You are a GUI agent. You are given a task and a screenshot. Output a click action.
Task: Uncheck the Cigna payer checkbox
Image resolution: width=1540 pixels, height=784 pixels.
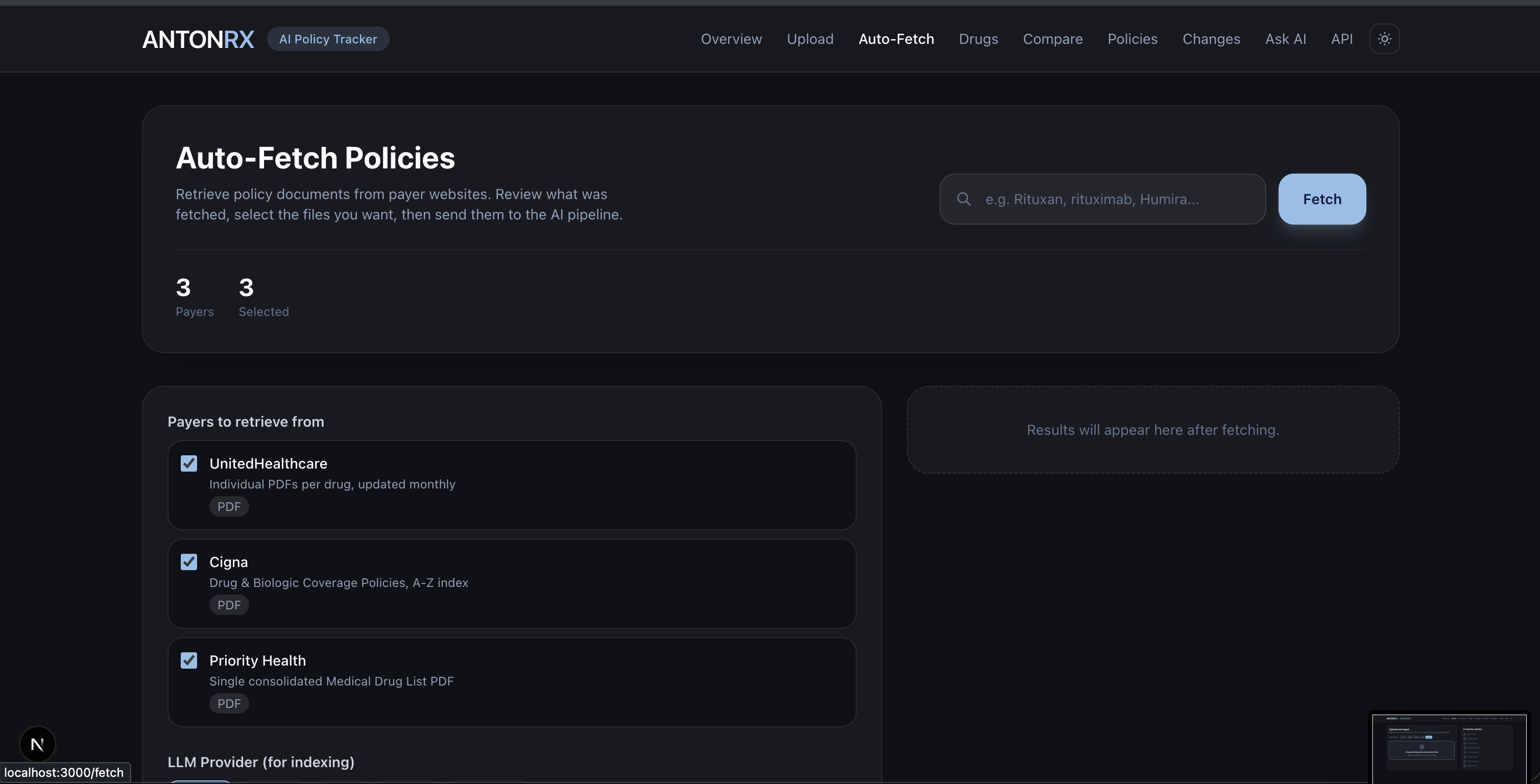[x=189, y=562]
